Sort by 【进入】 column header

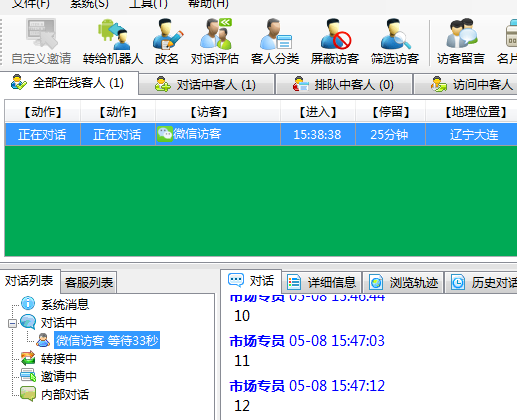318,112
